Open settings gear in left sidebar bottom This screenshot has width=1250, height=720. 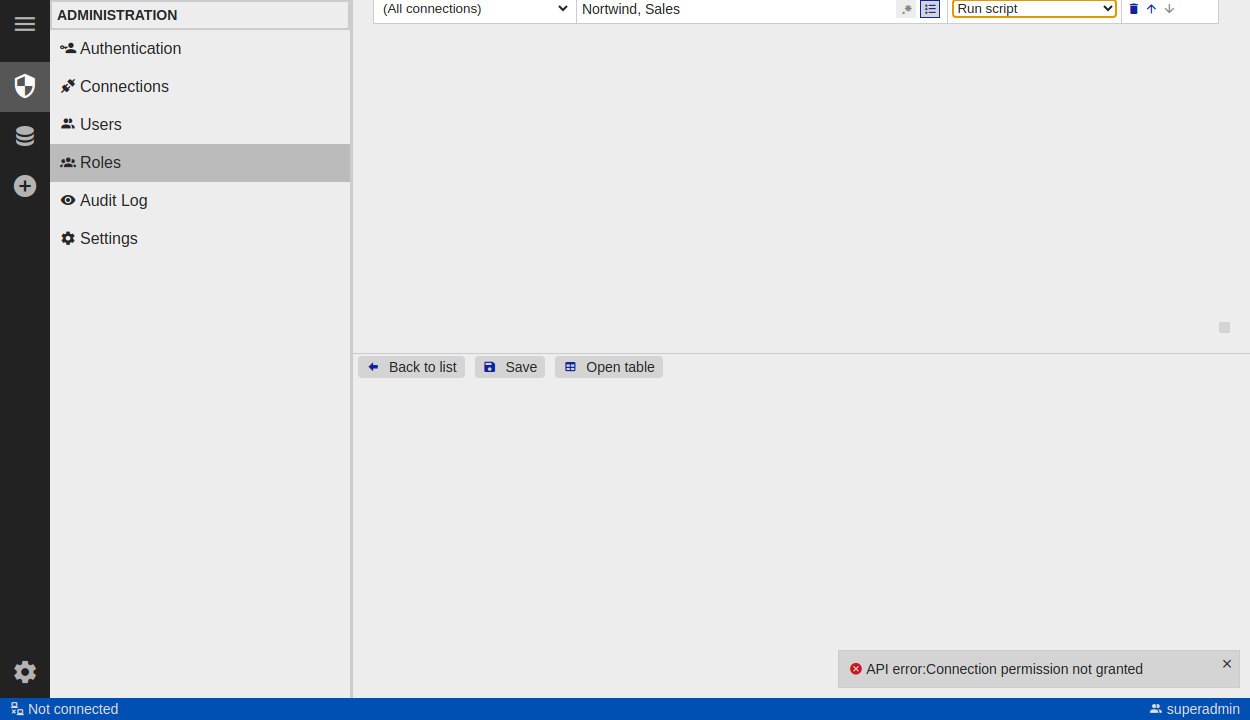pos(25,672)
